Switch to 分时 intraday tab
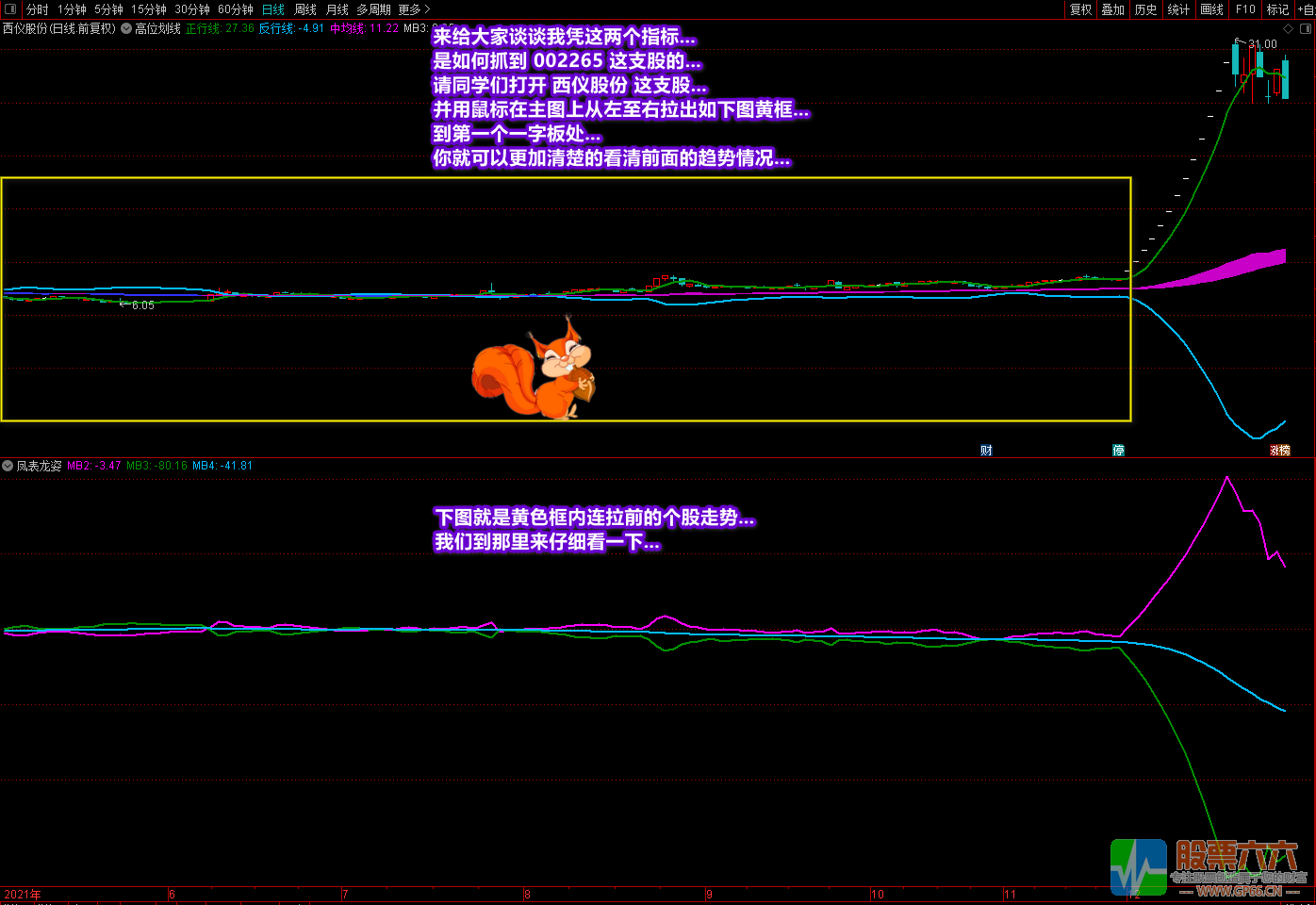The width and height of the screenshot is (1316, 905). (38, 9)
